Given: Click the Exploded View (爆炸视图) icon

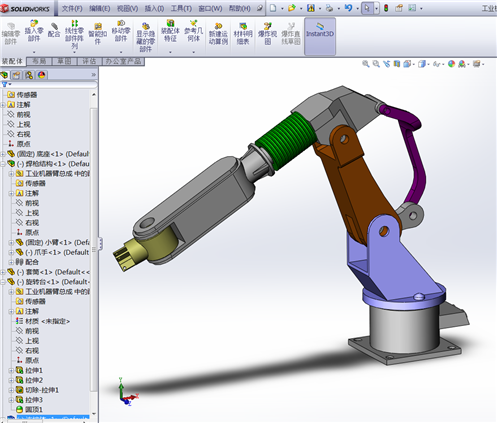Looking at the screenshot, I should point(267,34).
